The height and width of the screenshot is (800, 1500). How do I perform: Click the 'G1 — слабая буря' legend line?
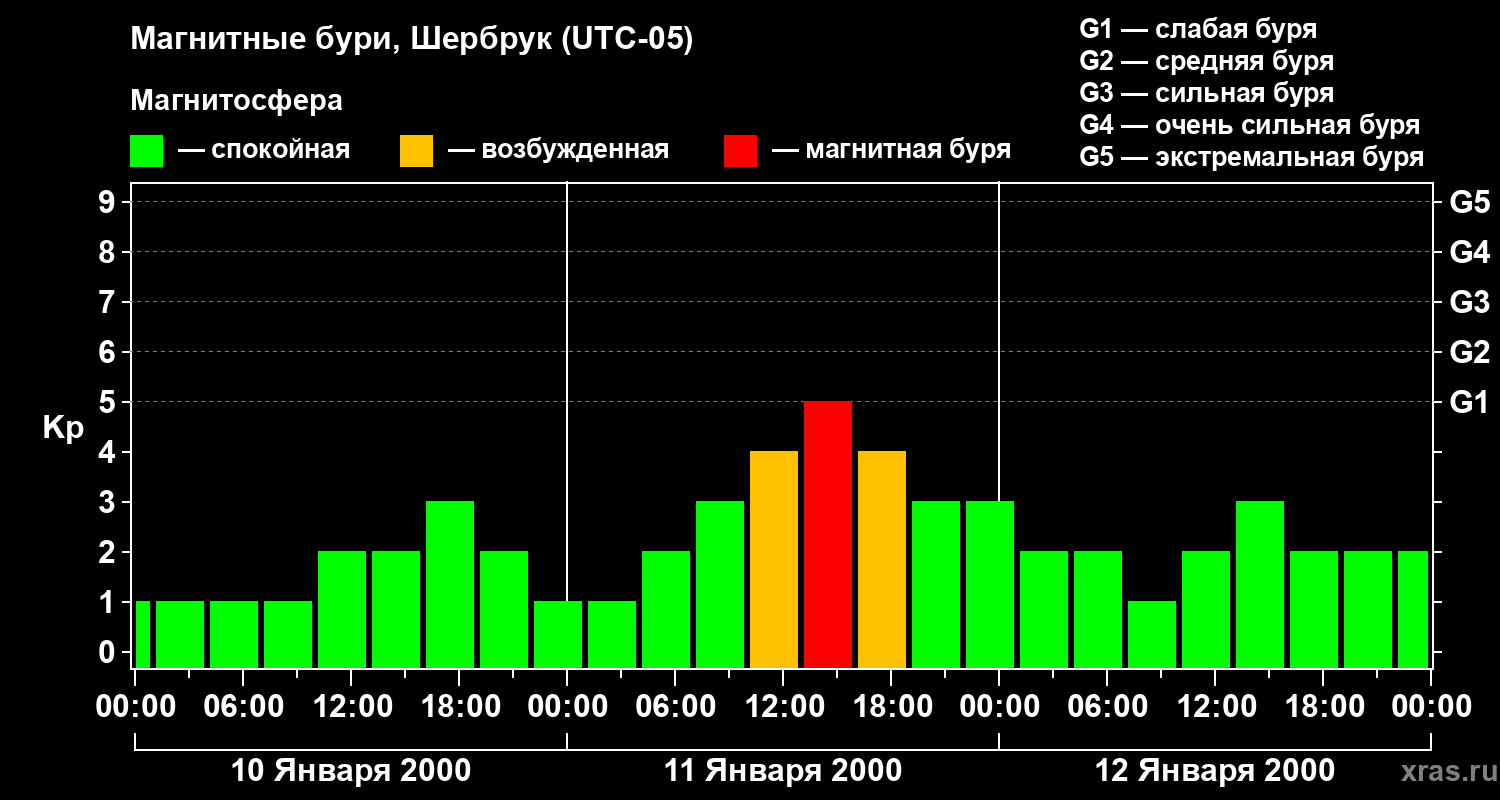click(x=1198, y=29)
